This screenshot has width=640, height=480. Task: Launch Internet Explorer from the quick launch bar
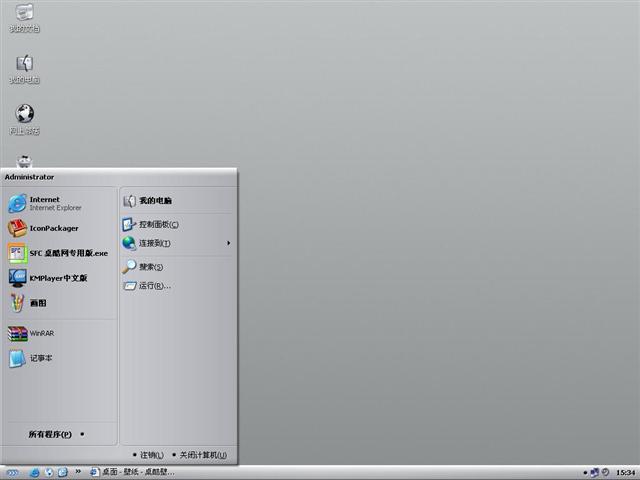pyautogui.click(x=35, y=473)
